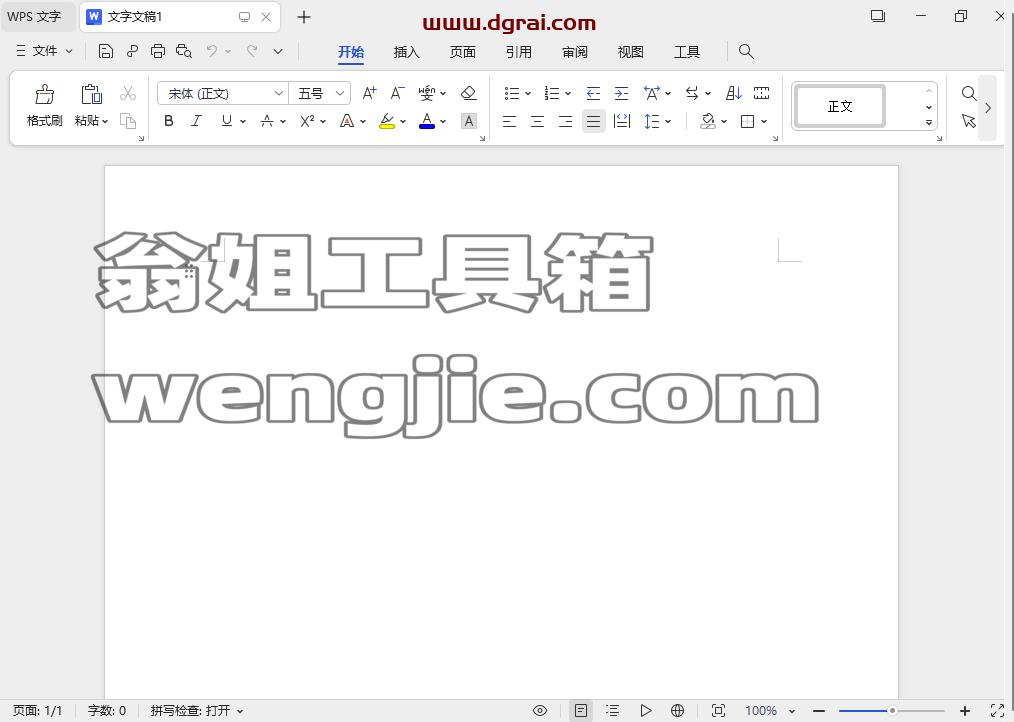Click the yellow highlight color button
This screenshot has height=722, width=1014.
coord(387,121)
